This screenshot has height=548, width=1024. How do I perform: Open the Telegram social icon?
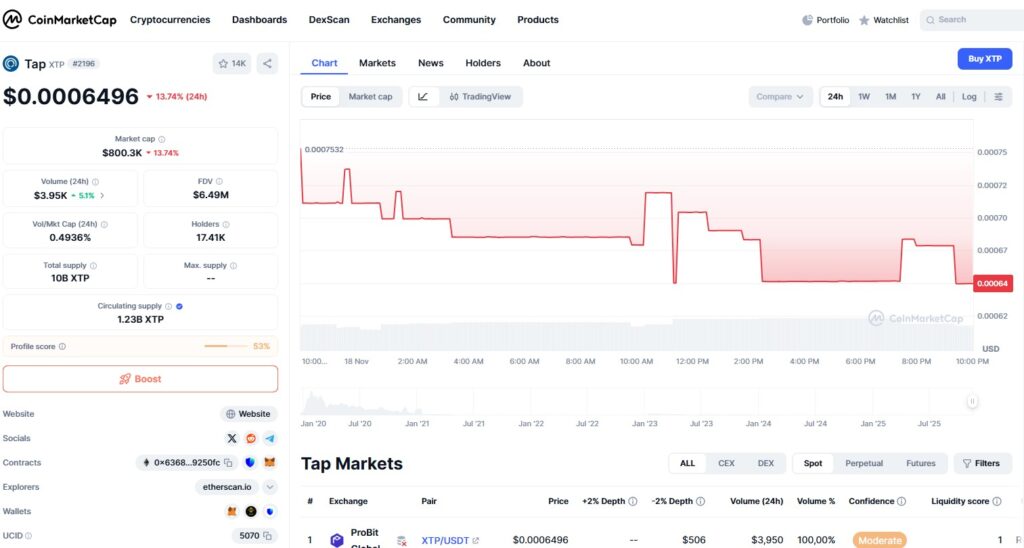tap(270, 438)
